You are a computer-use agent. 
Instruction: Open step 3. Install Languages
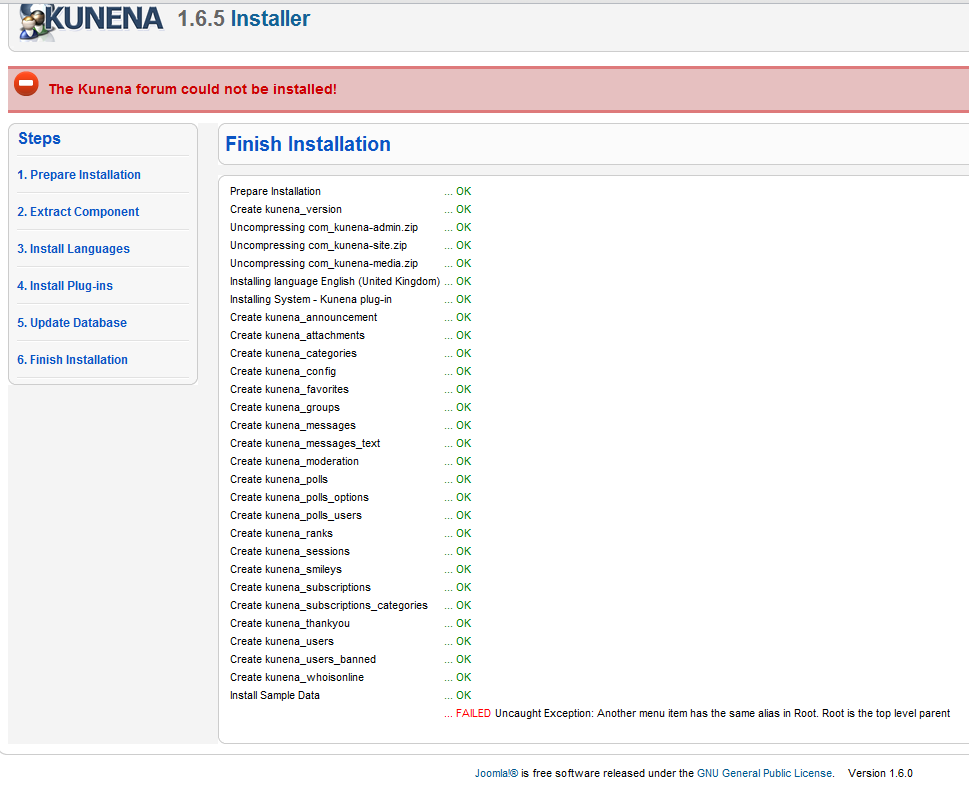click(x=74, y=249)
